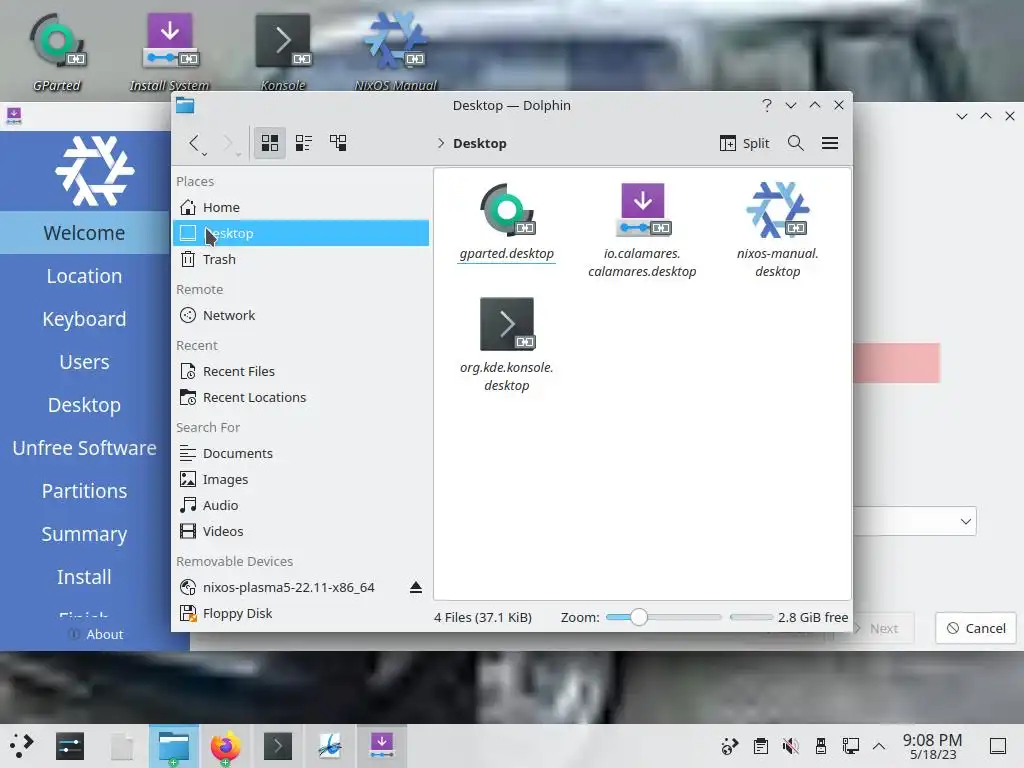Image resolution: width=1024 pixels, height=768 pixels.
Task: Click Dolphin file manager taskbar icon
Action: [174, 746]
